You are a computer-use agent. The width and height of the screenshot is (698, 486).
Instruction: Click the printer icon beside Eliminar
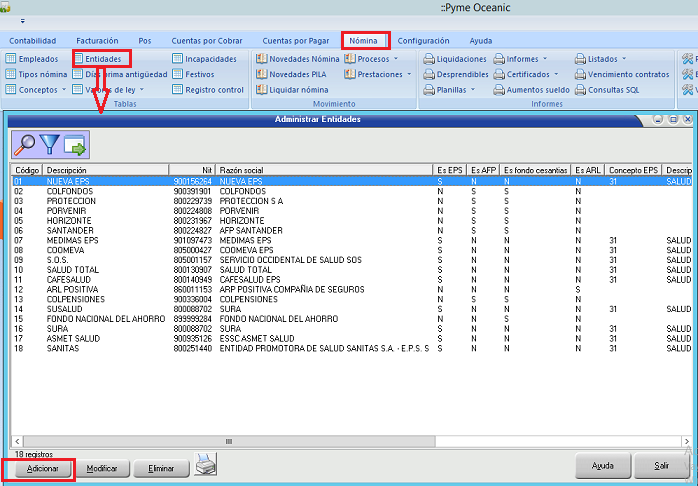pyautogui.click(x=205, y=464)
